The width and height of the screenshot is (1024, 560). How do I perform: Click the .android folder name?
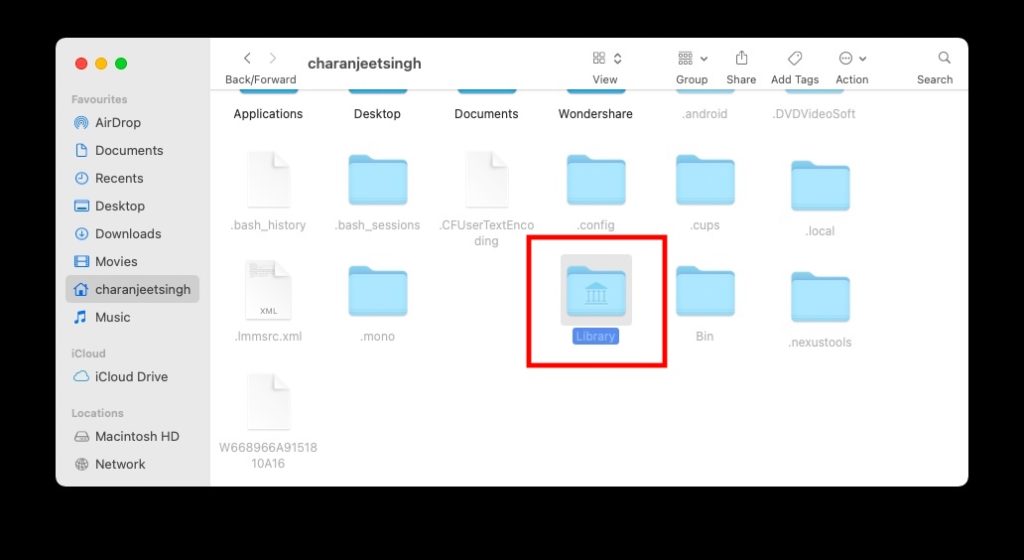[705, 114]
